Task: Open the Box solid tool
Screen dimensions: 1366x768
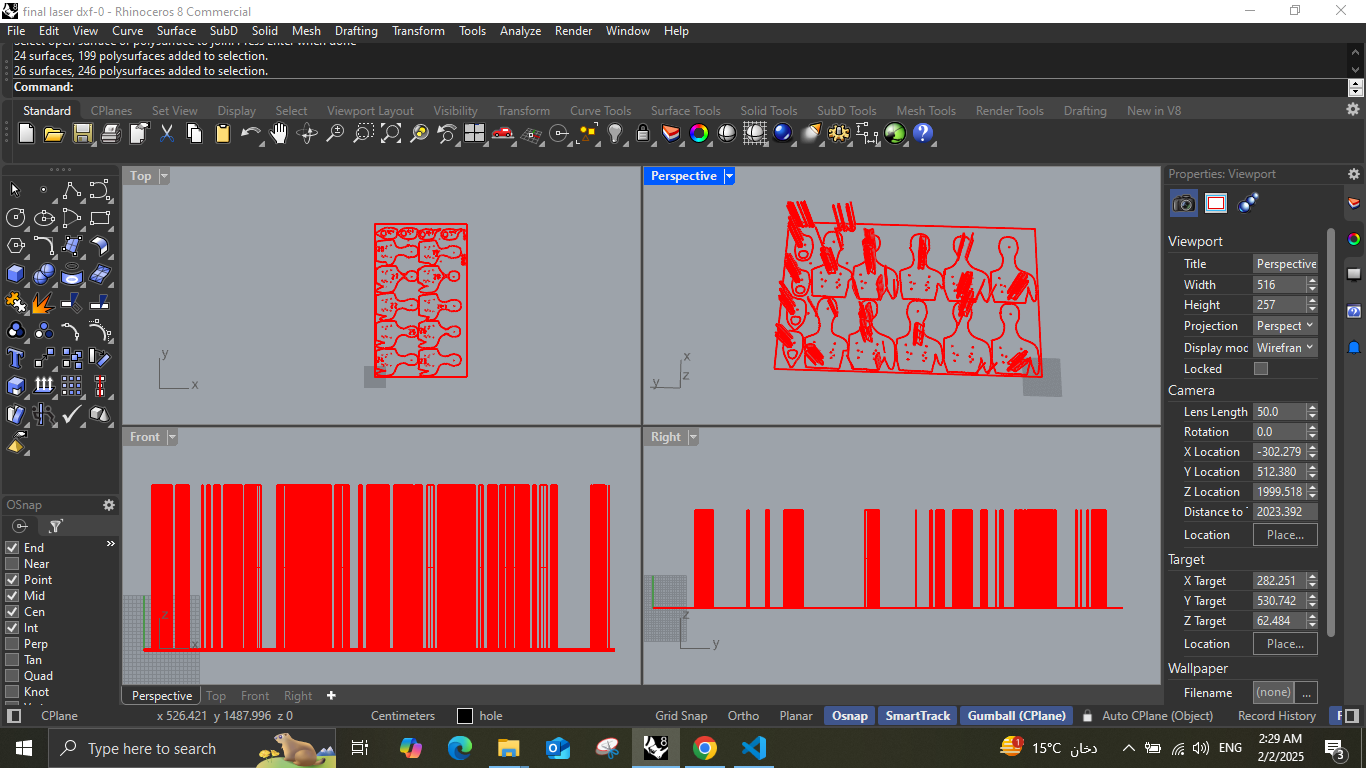Action: coord(15,273)
